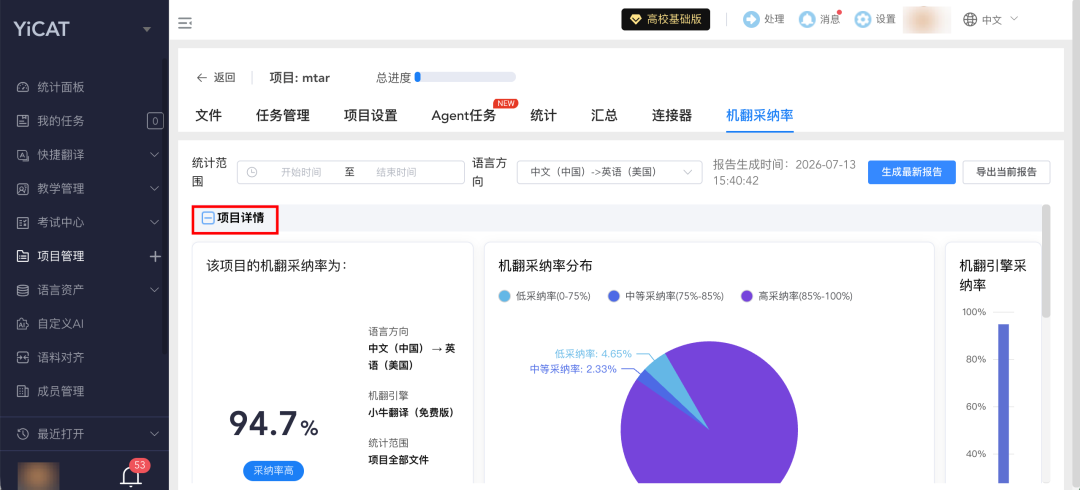Switch to the 任务管理 tab
Image resolution: width=1080 pixels, height=490 pixels.
(x=282, y=116)
